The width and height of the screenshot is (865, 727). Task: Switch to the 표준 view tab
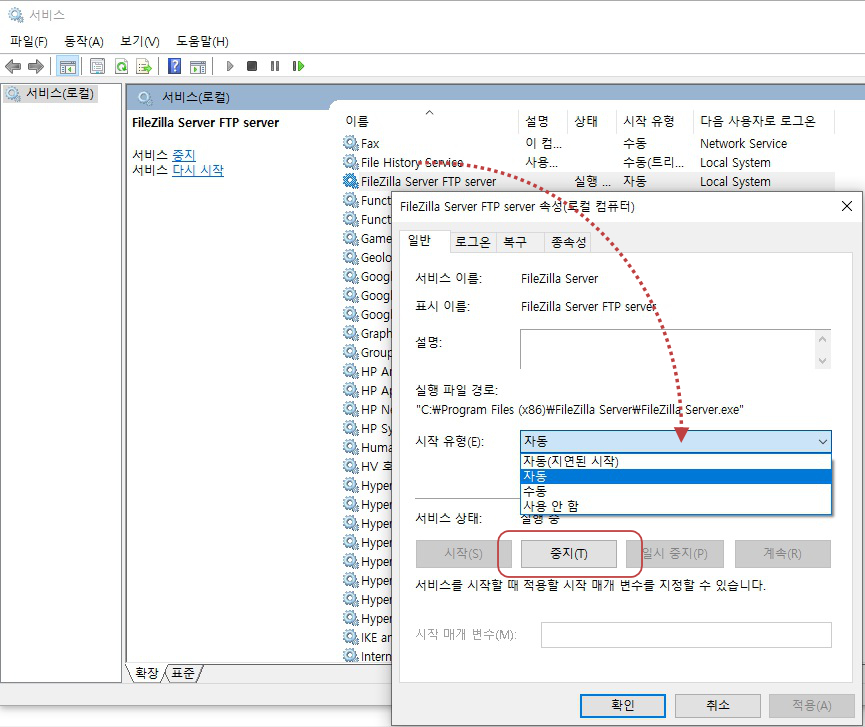[183, 673]
